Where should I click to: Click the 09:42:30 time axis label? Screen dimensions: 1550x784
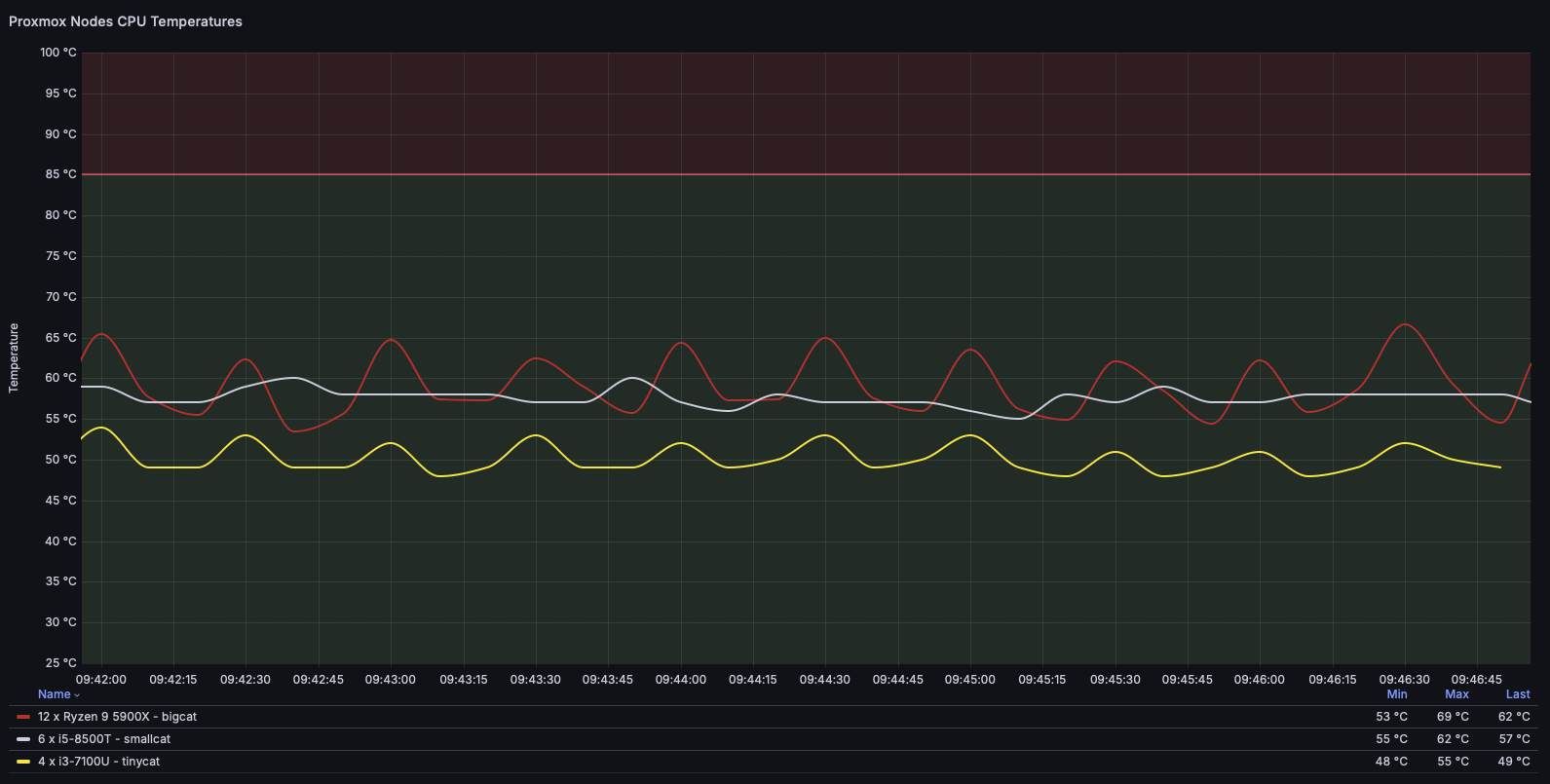246,680
